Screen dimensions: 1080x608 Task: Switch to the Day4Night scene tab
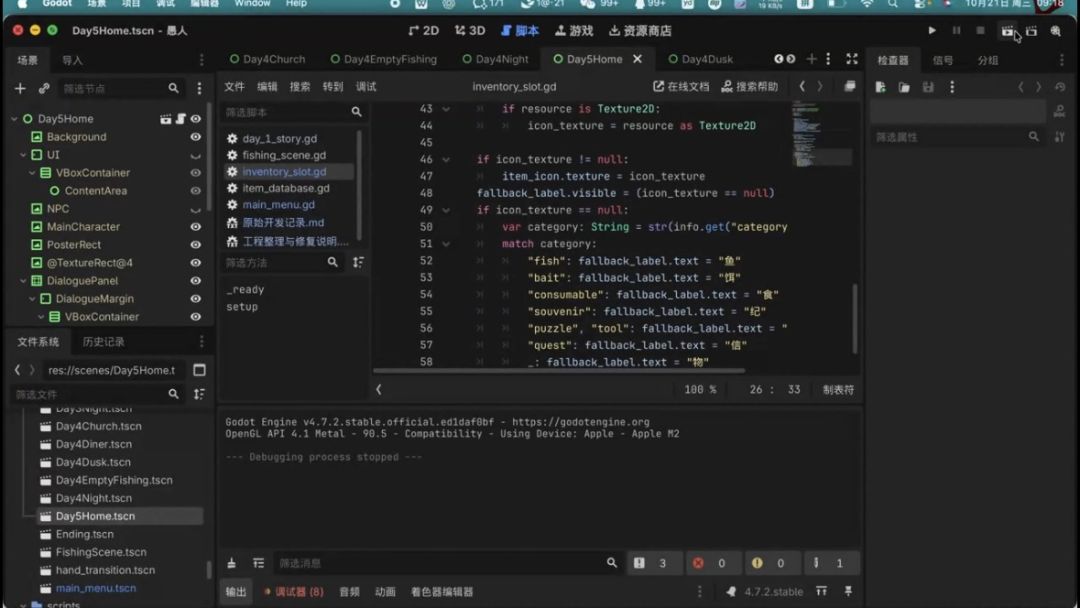pyautogui.click(x=495, y=59)
